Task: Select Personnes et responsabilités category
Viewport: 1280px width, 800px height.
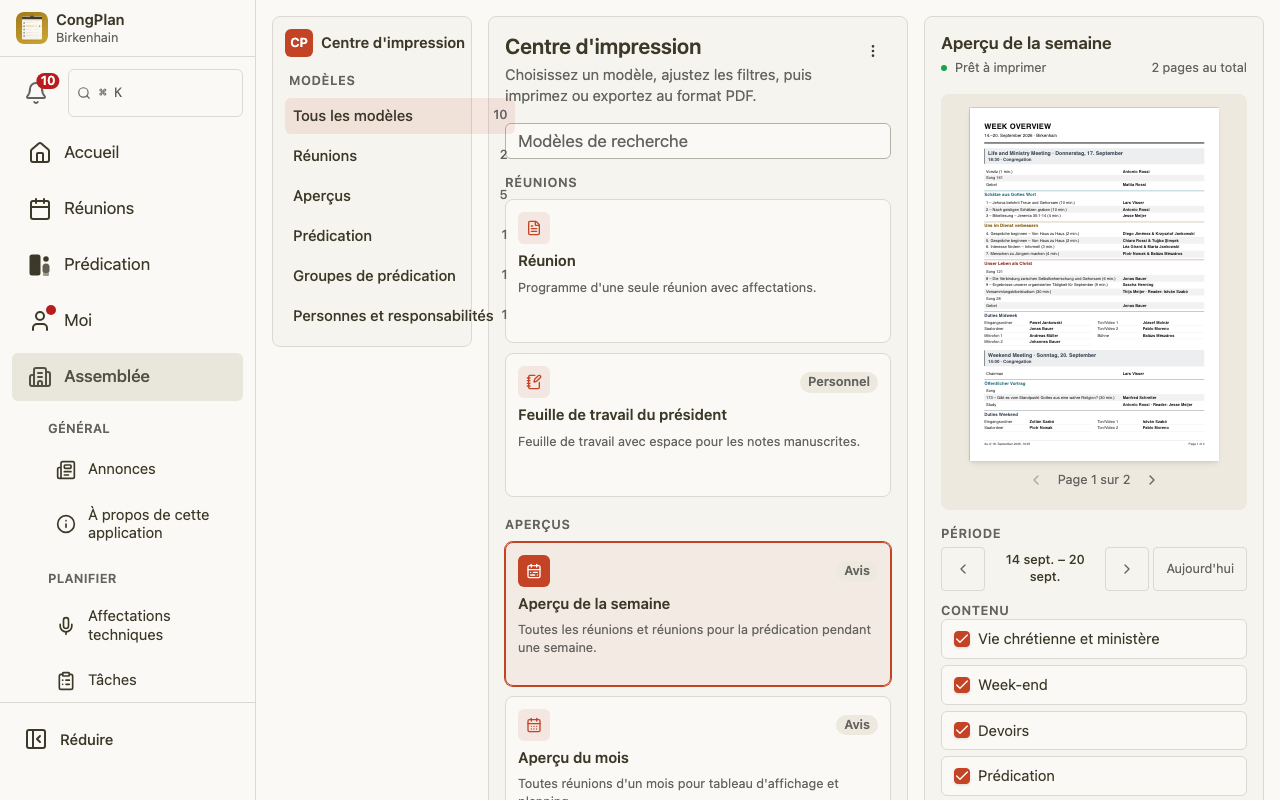Action: (400, 316)
